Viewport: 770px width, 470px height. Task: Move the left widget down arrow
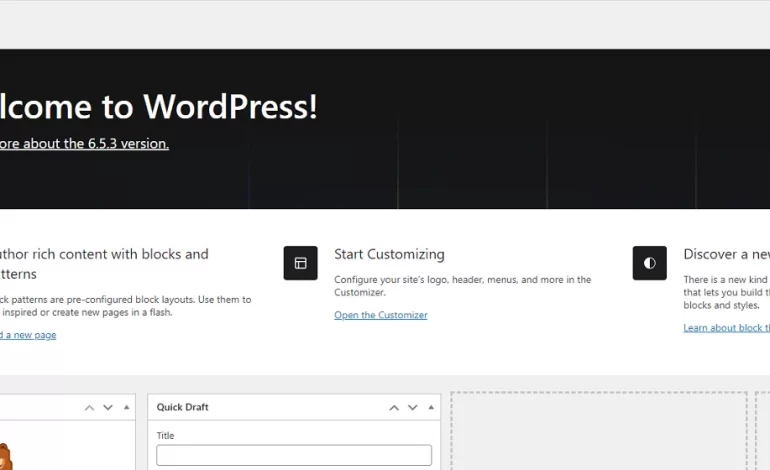pyautogui.click(x=108, y=408)
